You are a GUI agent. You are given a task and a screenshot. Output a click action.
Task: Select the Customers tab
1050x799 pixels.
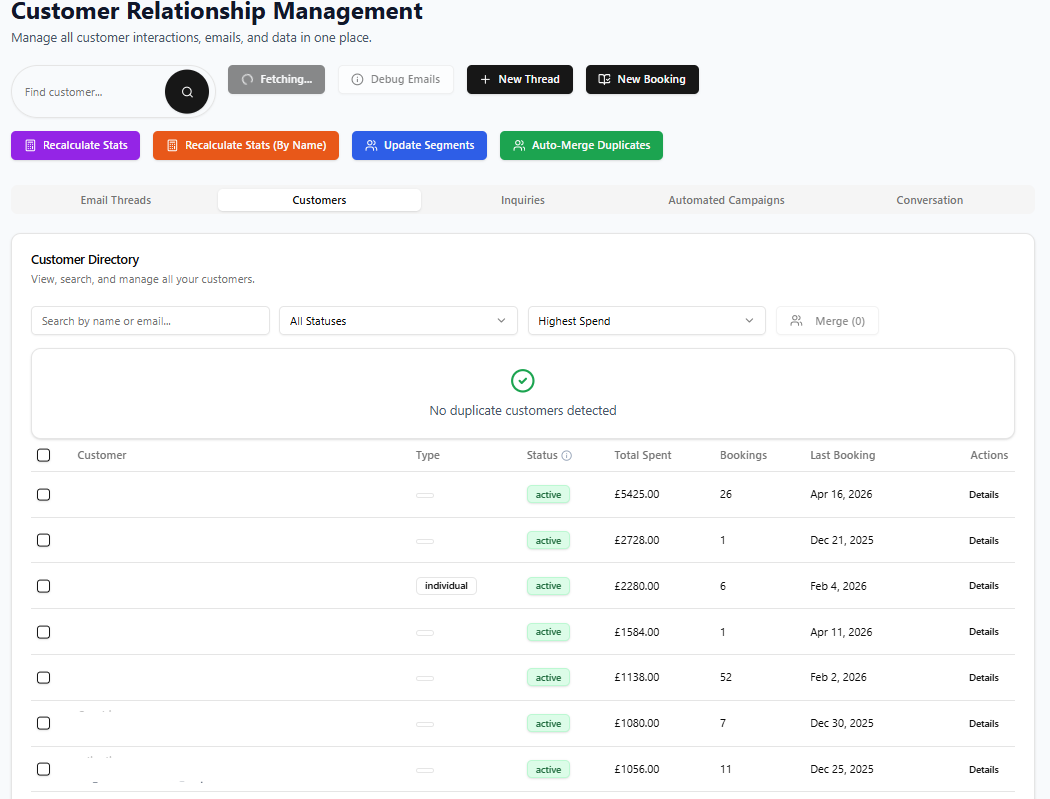tap(319, 200)
